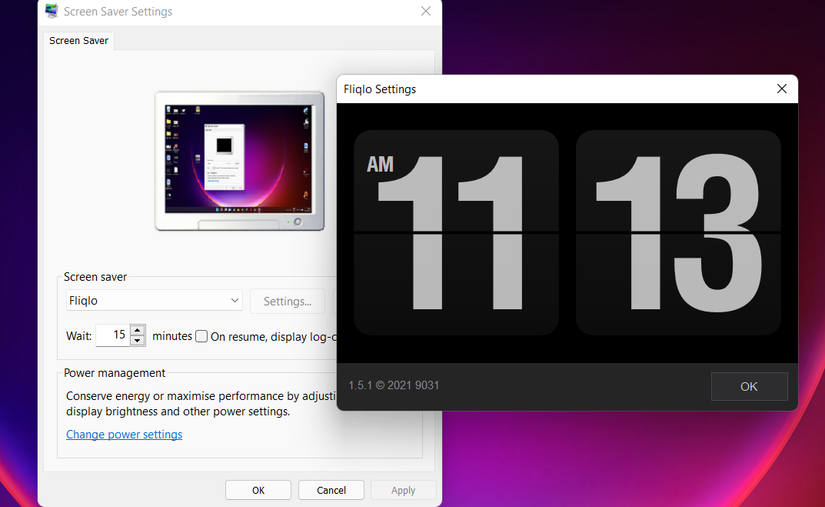Increase wait minutes with up arrow
The width and height of the screenshot is (825, 507).
137,330
